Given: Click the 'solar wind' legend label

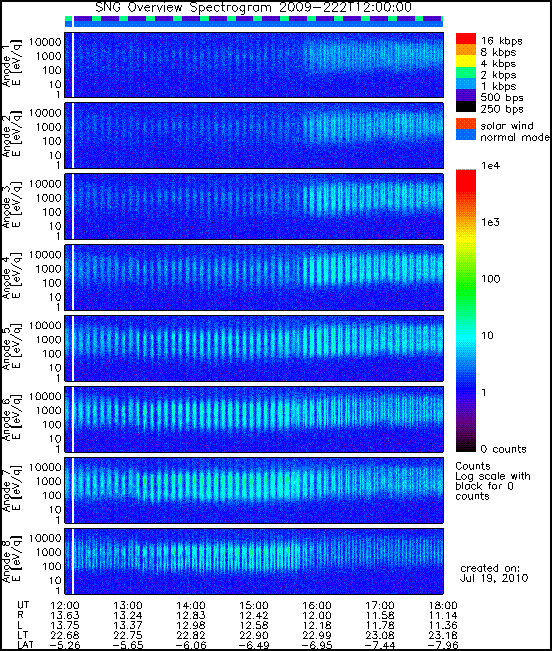Looking at the screenshot, I should (507, 126).
